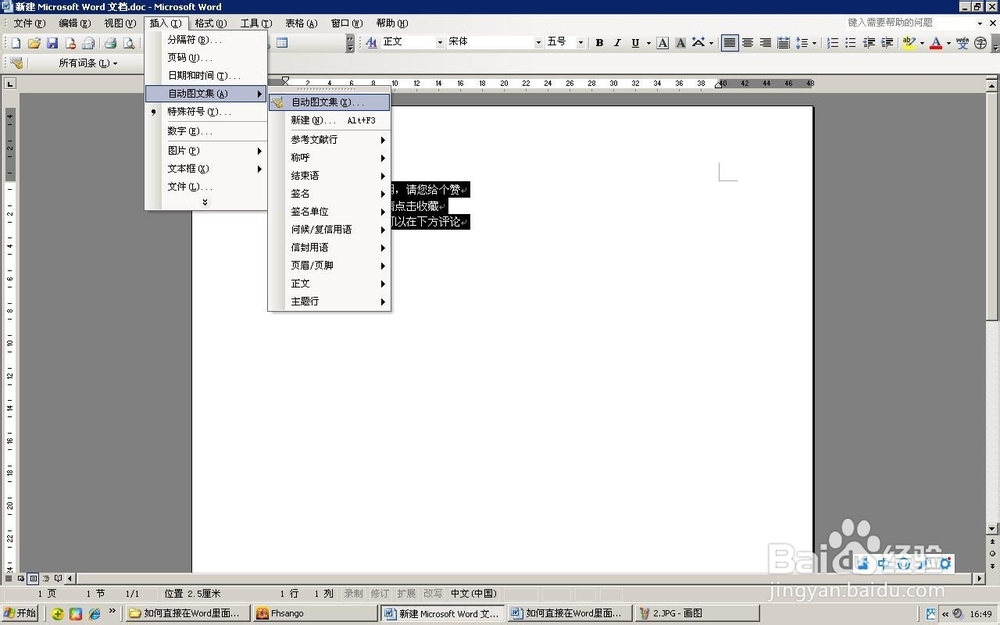
Task: Save the document with the floppy disk icon
Action: (52, 43)
